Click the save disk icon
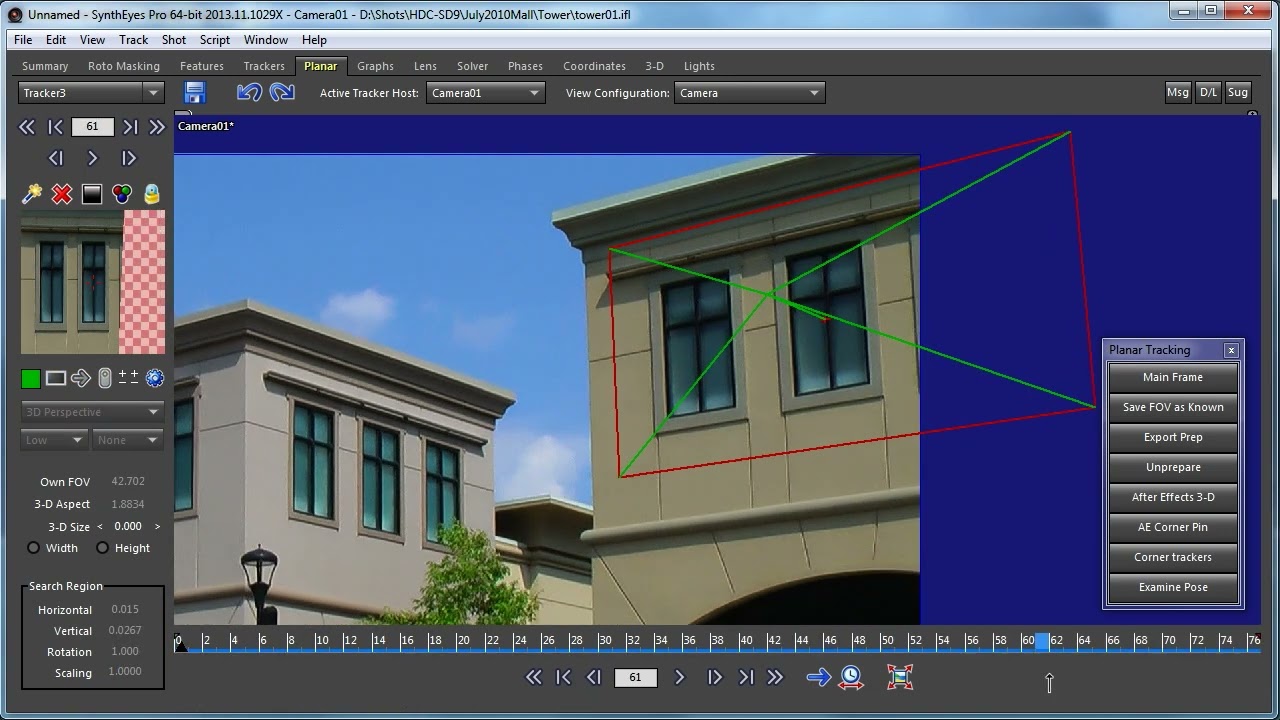The height and width of the screenshot is (720, 1280). pyautogui.click(x=195, y=93)
